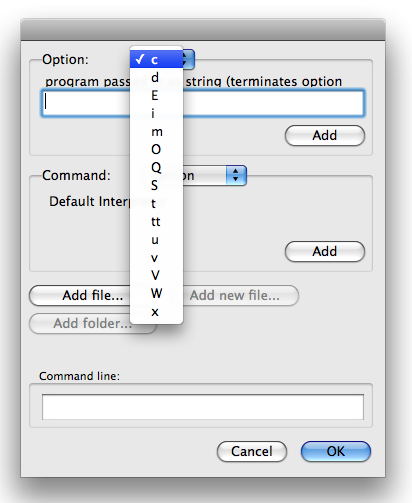Keep the checked 'c' option selected
This screenshot has height=503, width=412.
156,59
